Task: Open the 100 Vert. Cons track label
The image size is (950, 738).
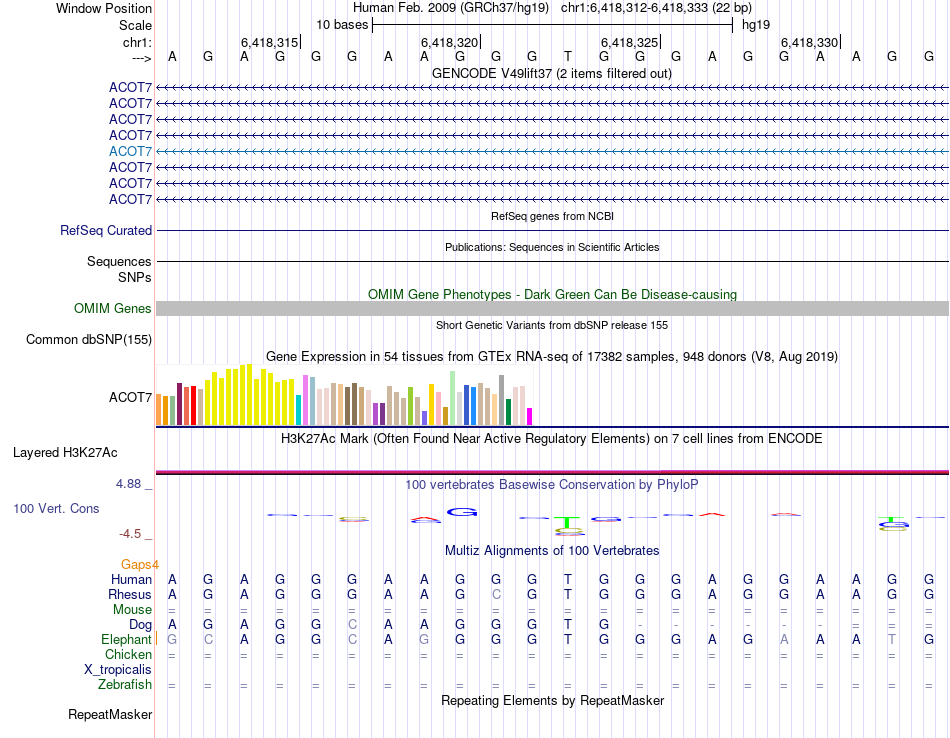Action: (x=56, y=508)
